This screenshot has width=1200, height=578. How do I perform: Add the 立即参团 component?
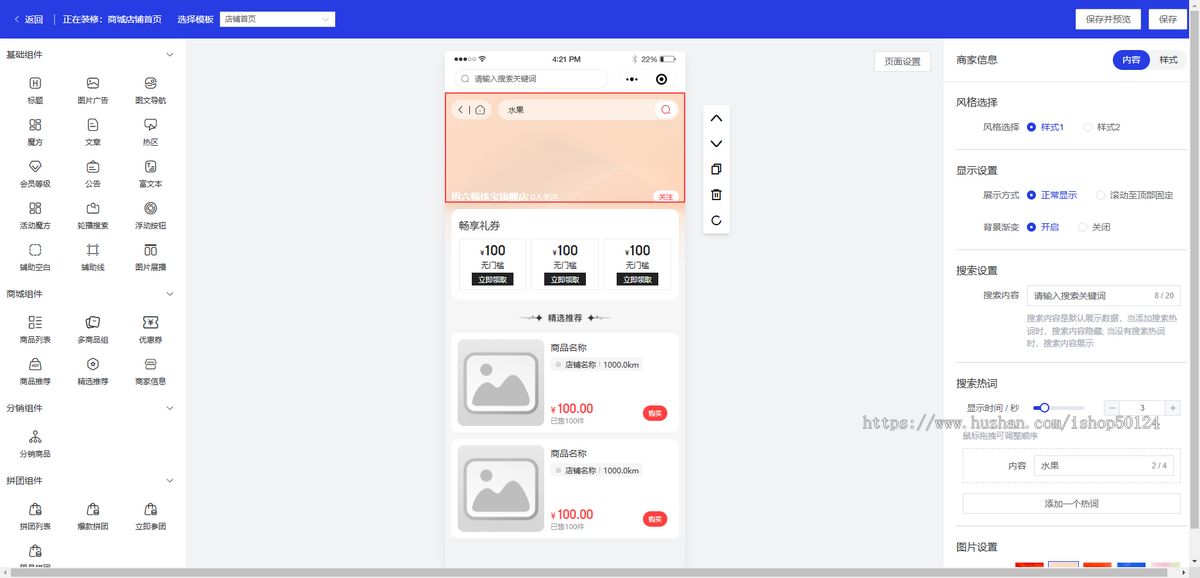pos(150,517)
